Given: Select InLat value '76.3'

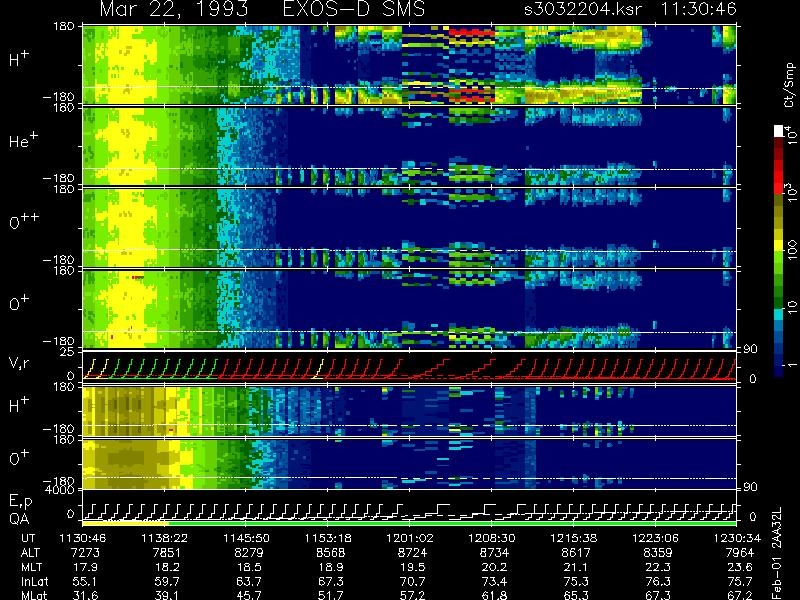Looking at the screenshot, I should pyautogui.click(x=658, y=581).
